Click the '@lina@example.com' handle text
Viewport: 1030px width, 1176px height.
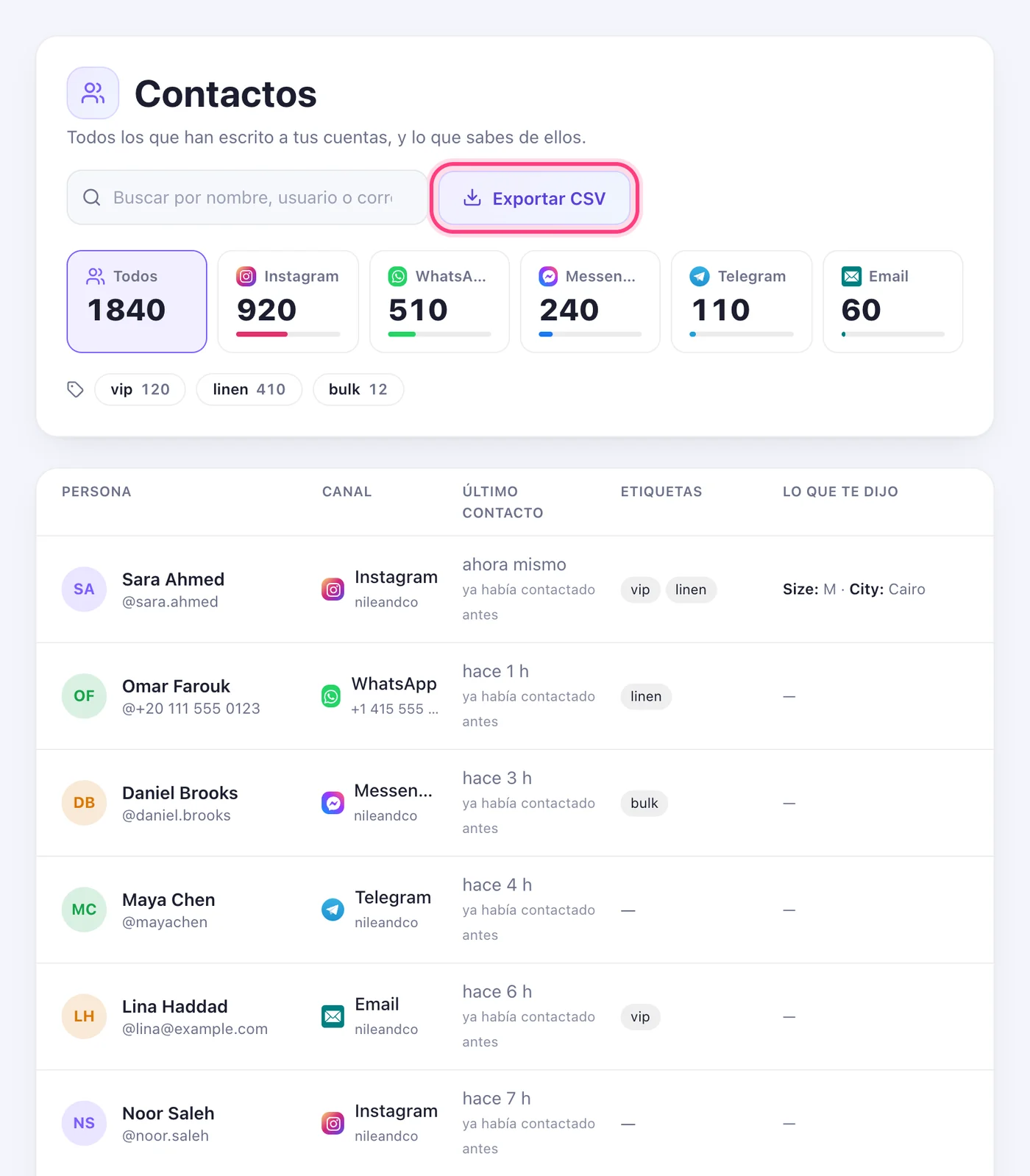[x=195, y=1029]
